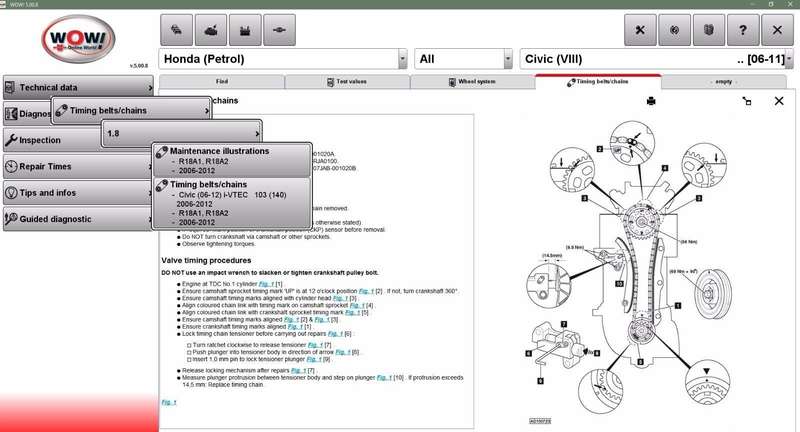Expand Timing belts/chains submenu item
This screenshot has height=432, width=800.
132,110
